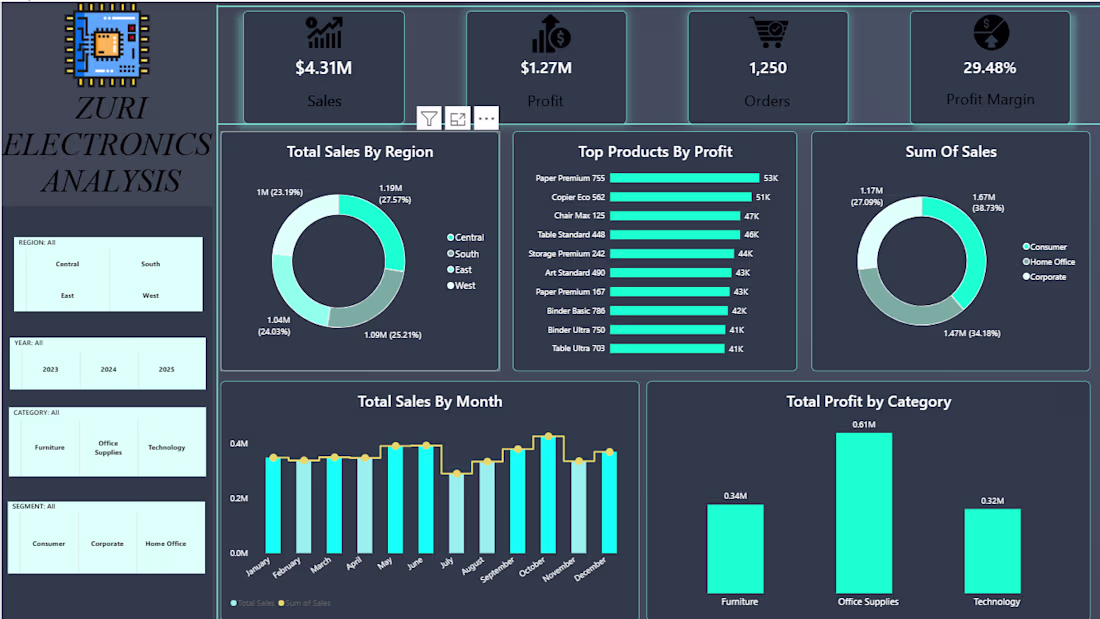Click the Sum of Sales legend item below month chart
The image size is (1100, 619).
click(x=304, y=603)
